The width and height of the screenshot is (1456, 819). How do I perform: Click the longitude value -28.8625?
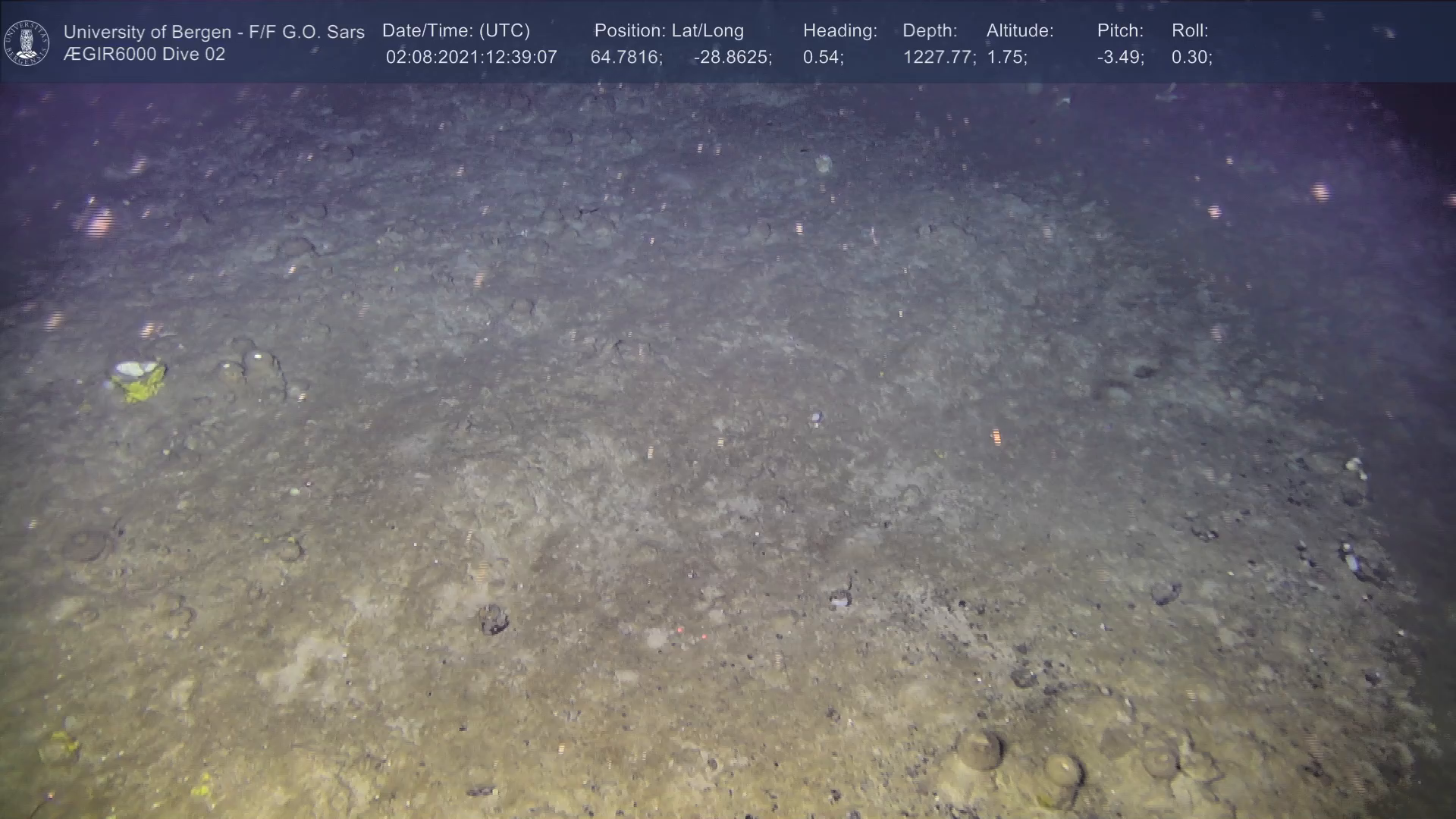(732, 58)
